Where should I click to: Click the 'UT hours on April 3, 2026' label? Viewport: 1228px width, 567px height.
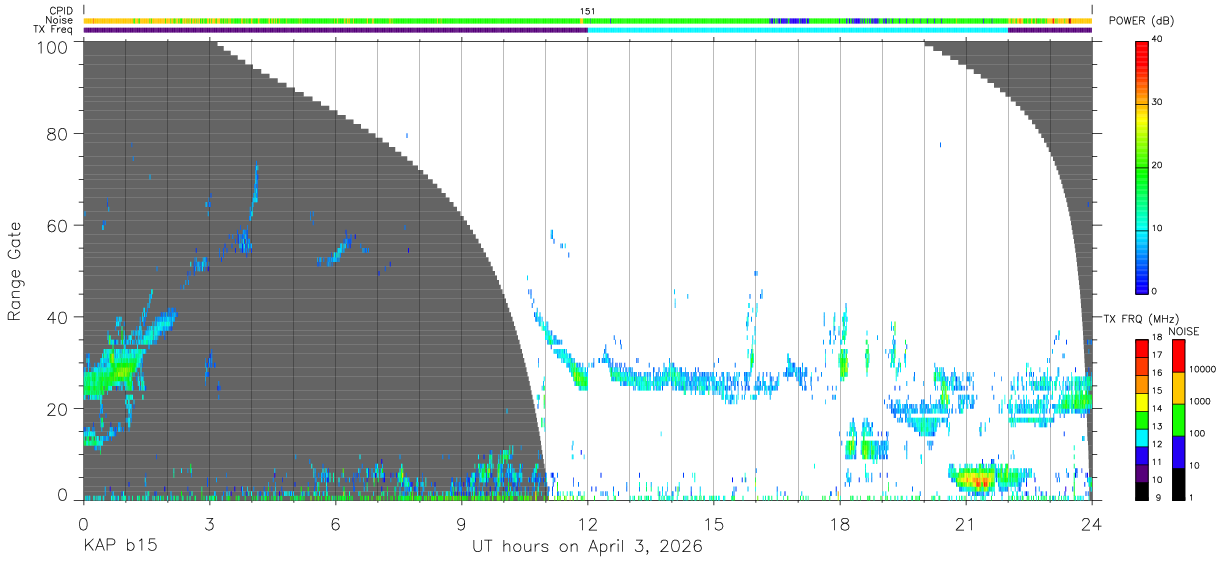click(588, 547)
